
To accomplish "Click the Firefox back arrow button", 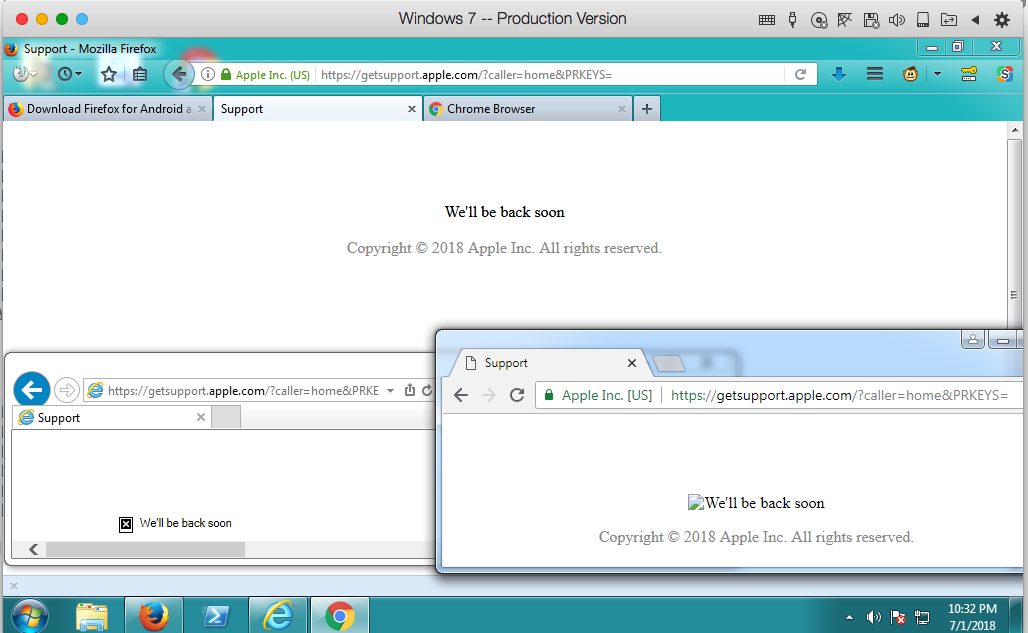I will pos(178,74).
